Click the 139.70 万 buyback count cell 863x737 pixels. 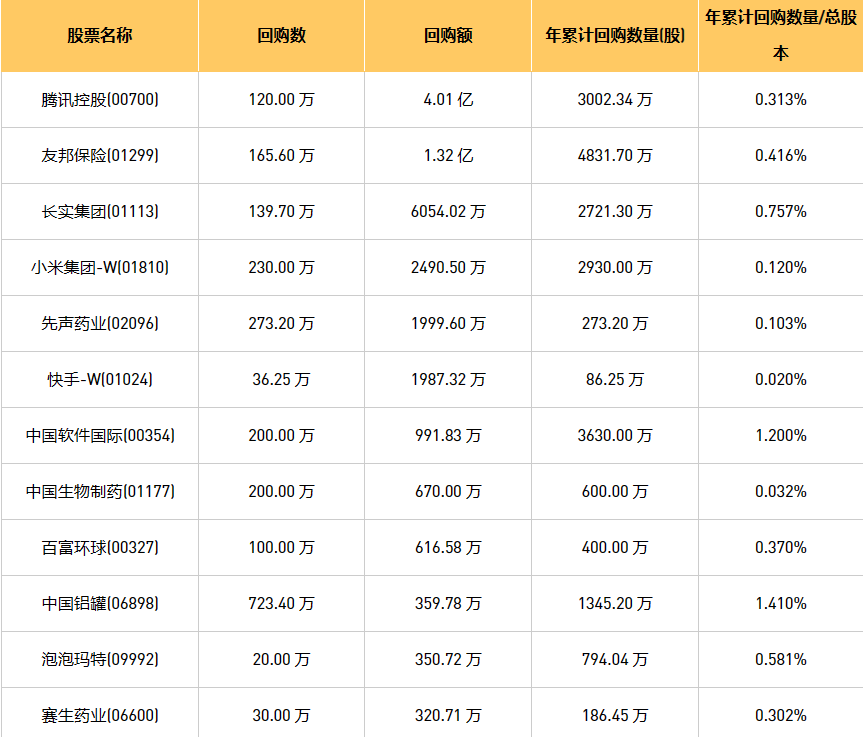[281, 212]
